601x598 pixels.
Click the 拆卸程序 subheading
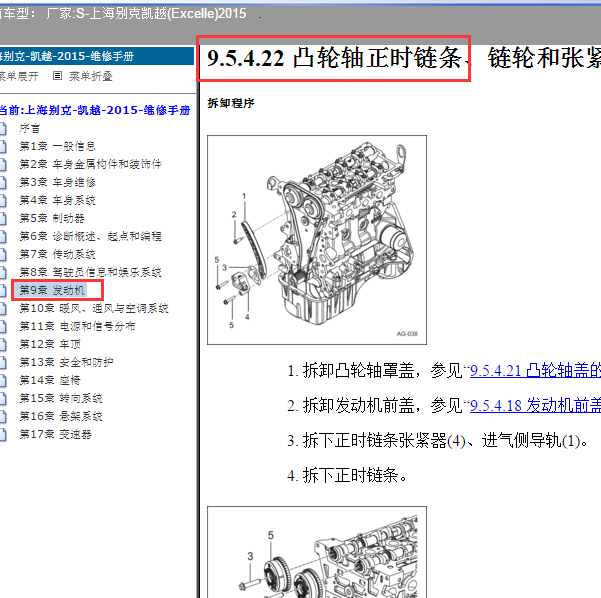pyautogui.click(x=231, y=103)
